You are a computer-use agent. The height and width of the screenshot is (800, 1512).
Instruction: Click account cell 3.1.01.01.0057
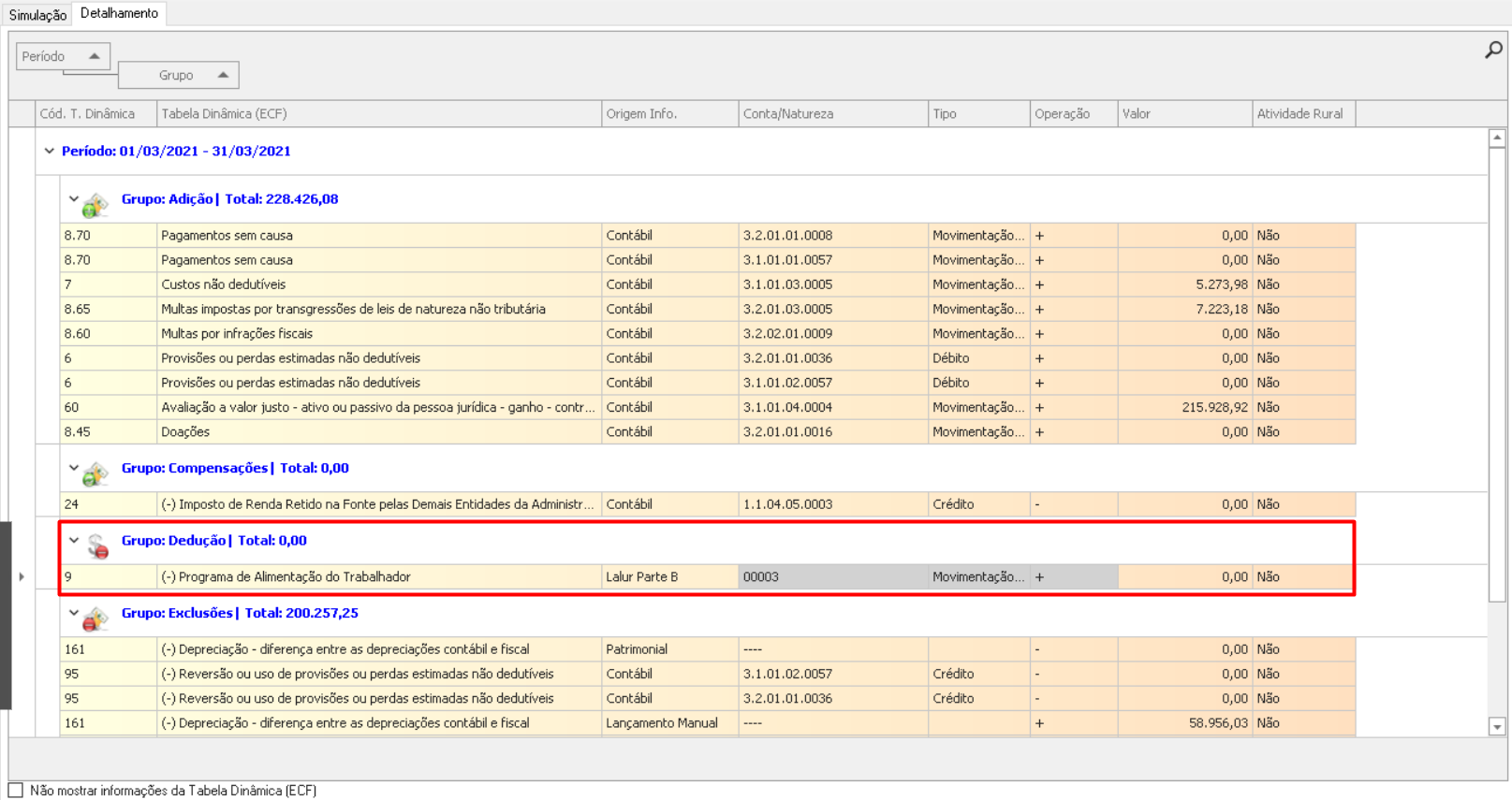click(x=833, y=260)
